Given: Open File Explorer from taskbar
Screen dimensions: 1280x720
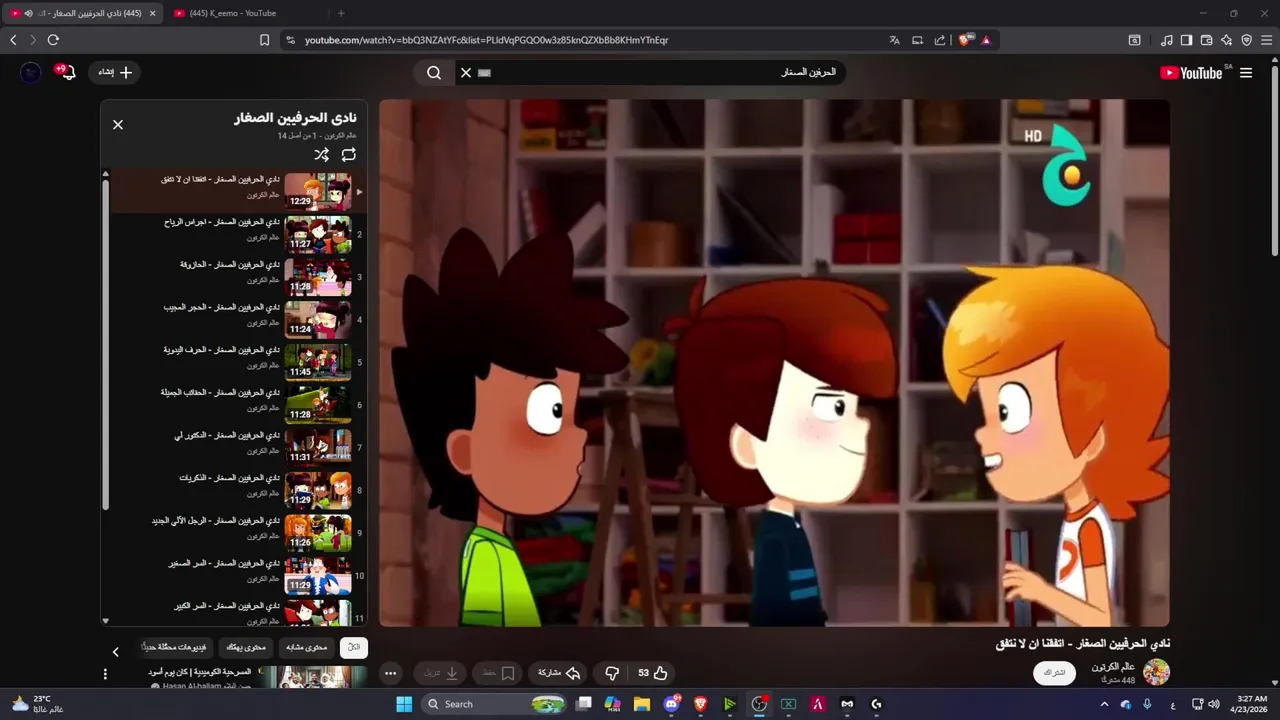Looking at the screenshot, I should tap(642, 704).
